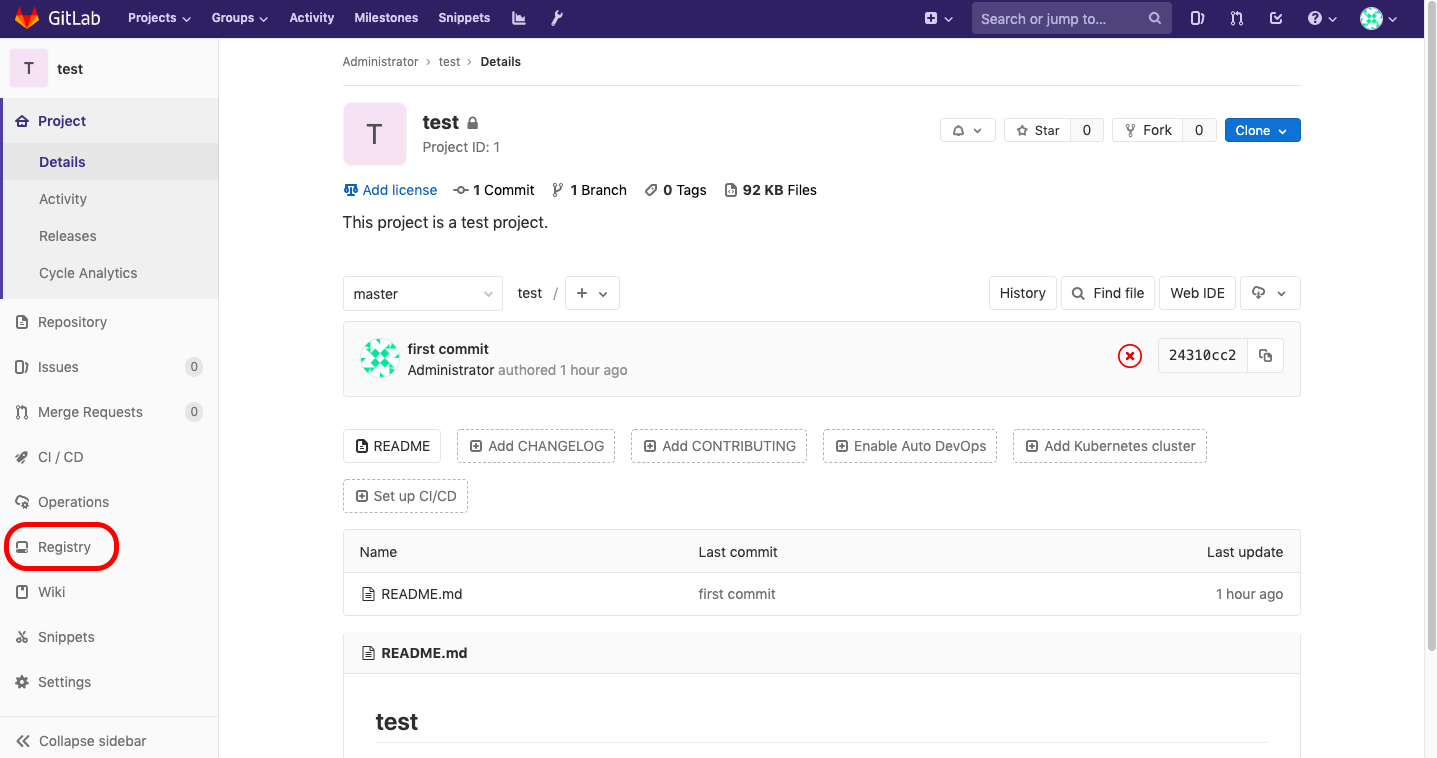Open the Web IDE
Image resolution: width=1437 pixels, height=758 pixels.
click(x=1197, y=293)
